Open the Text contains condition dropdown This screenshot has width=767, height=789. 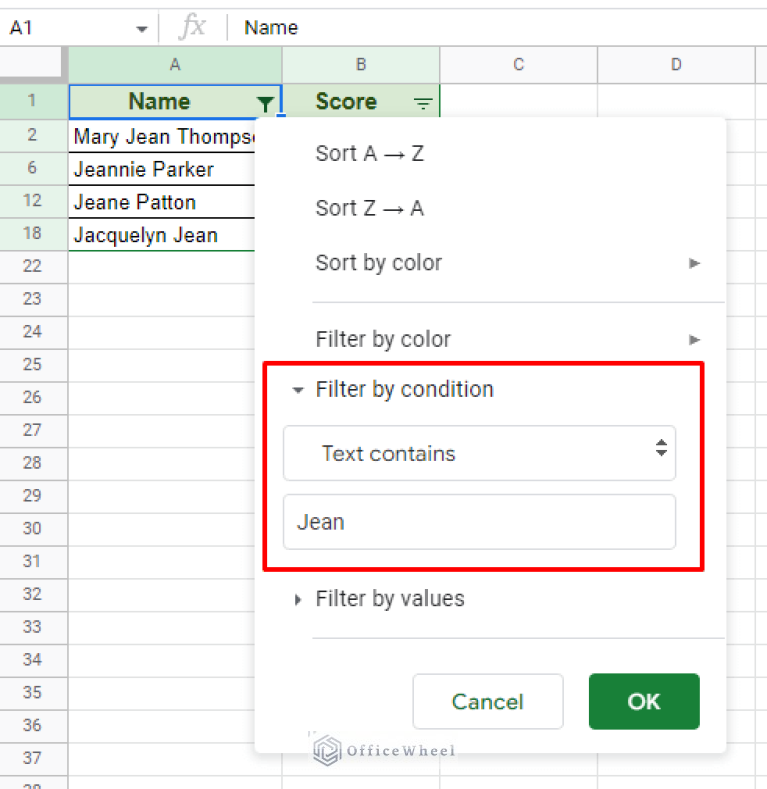[x=479, y=453]
